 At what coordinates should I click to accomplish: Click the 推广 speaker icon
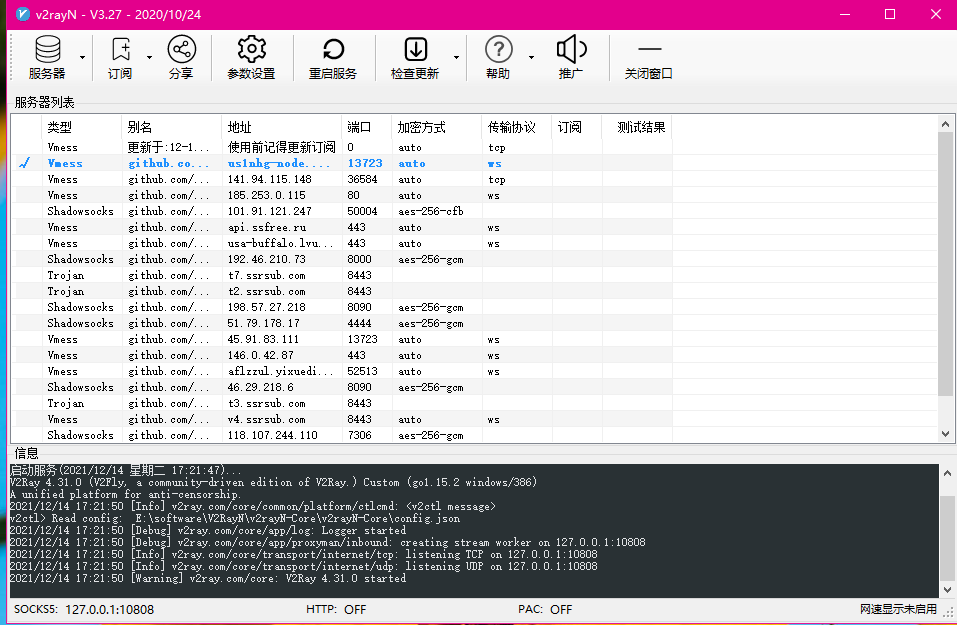coord(571,57)
